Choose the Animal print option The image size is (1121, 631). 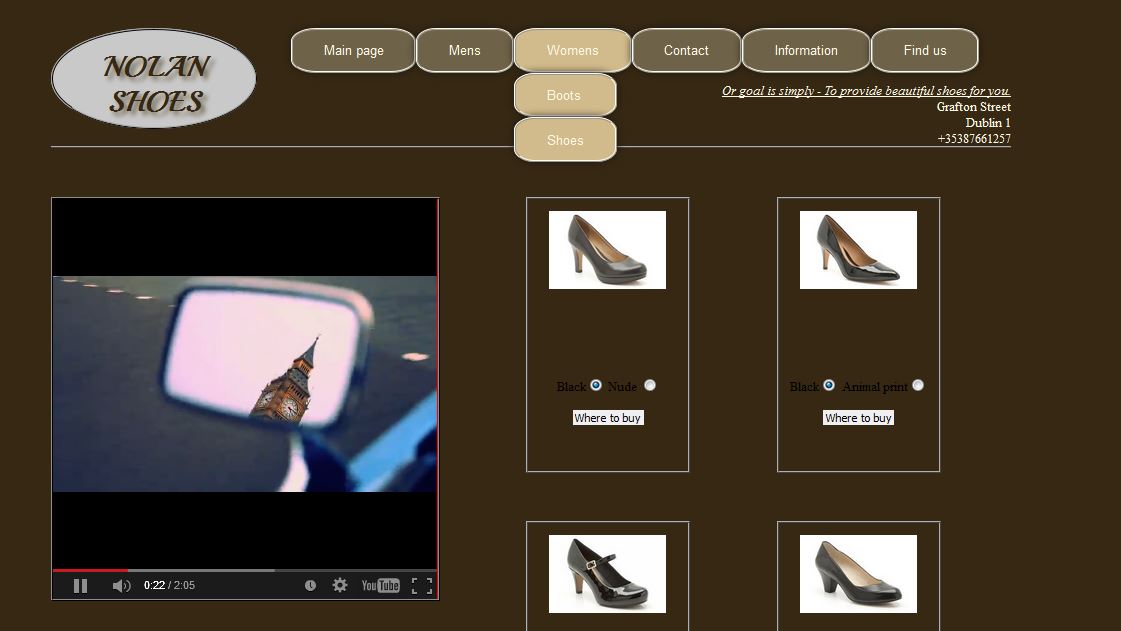tap(918, 385)
